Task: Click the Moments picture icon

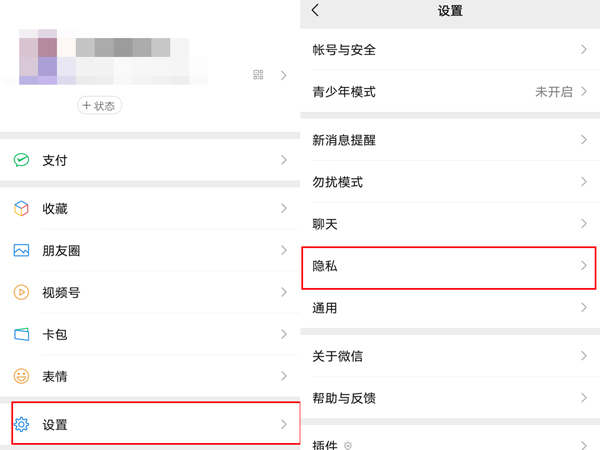Action: point(21,251)
